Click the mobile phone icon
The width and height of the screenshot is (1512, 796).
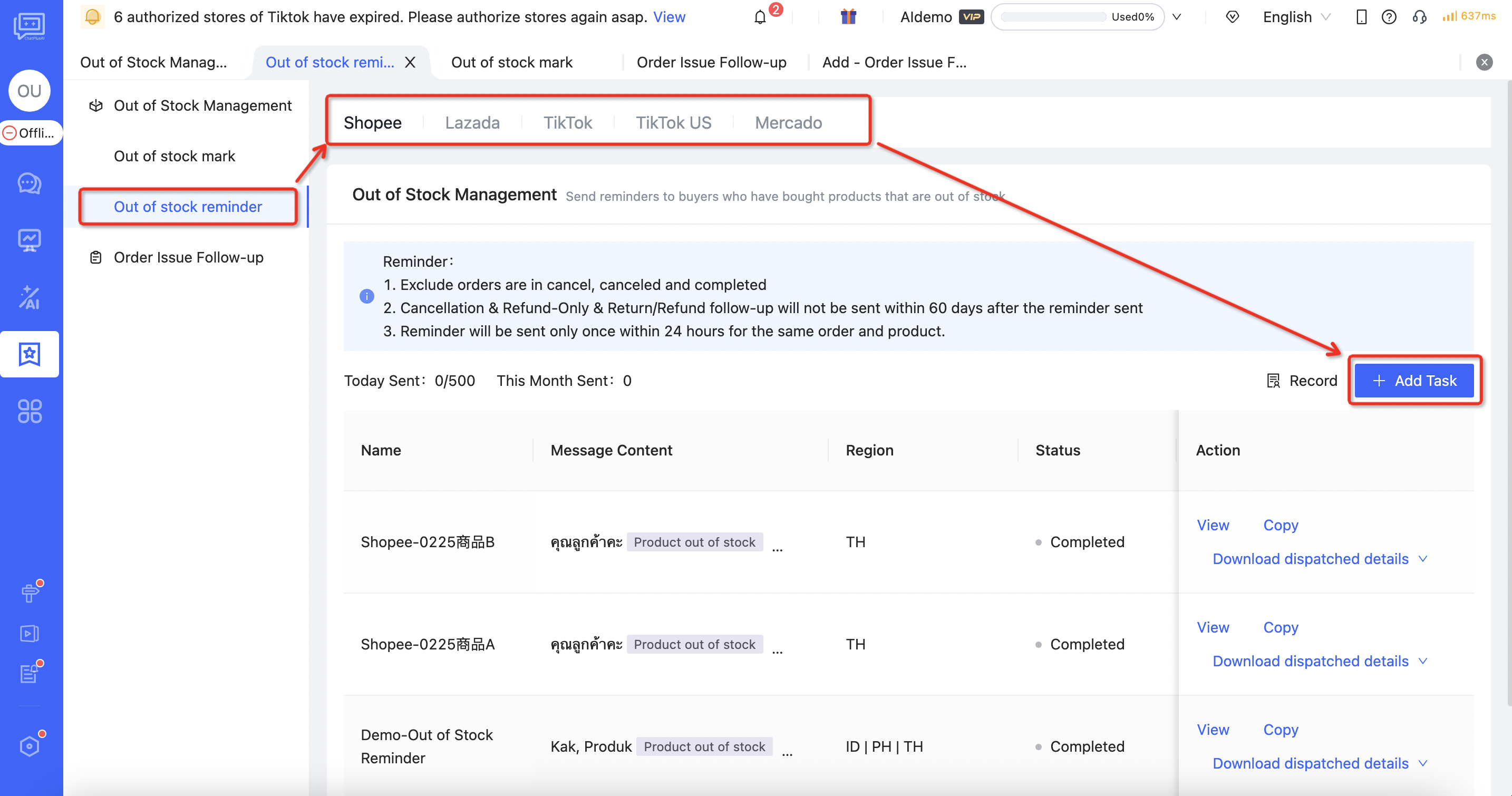click(1362, 17)
